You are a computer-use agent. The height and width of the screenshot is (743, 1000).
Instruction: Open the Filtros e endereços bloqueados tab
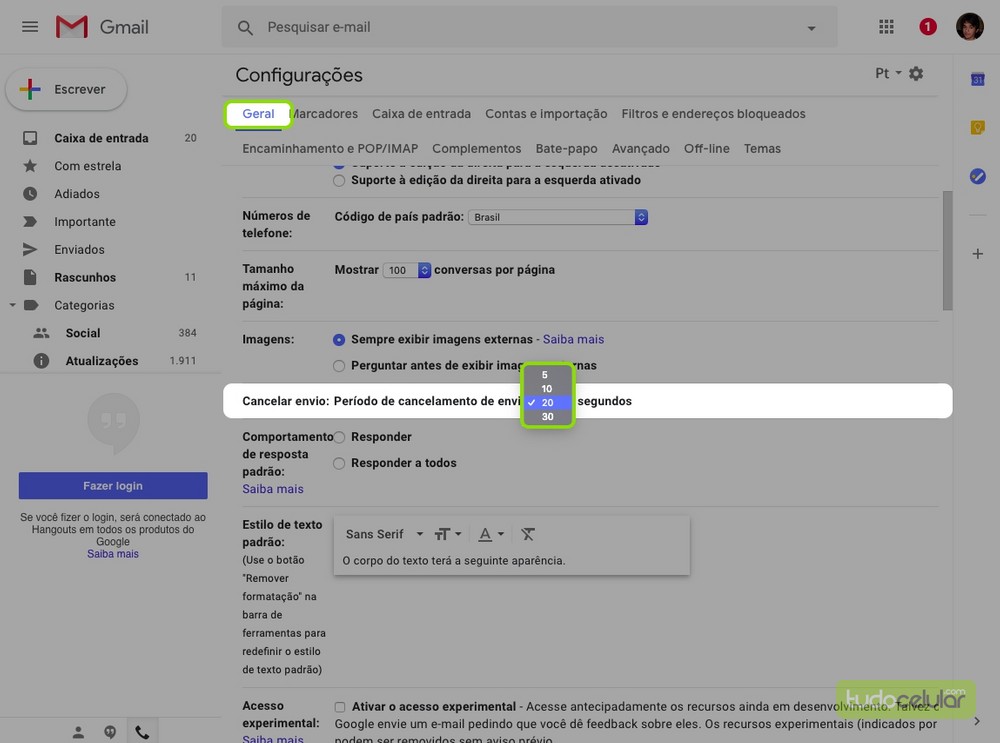713,114
